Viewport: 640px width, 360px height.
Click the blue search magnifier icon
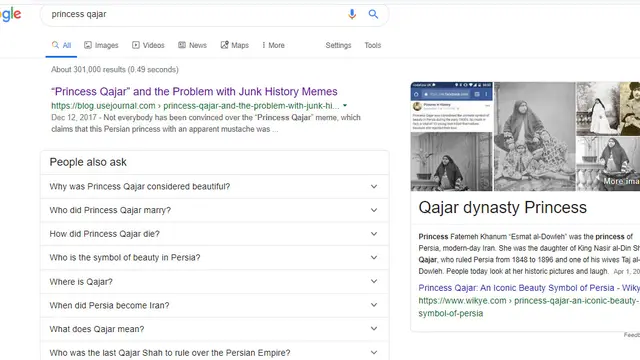373,14
